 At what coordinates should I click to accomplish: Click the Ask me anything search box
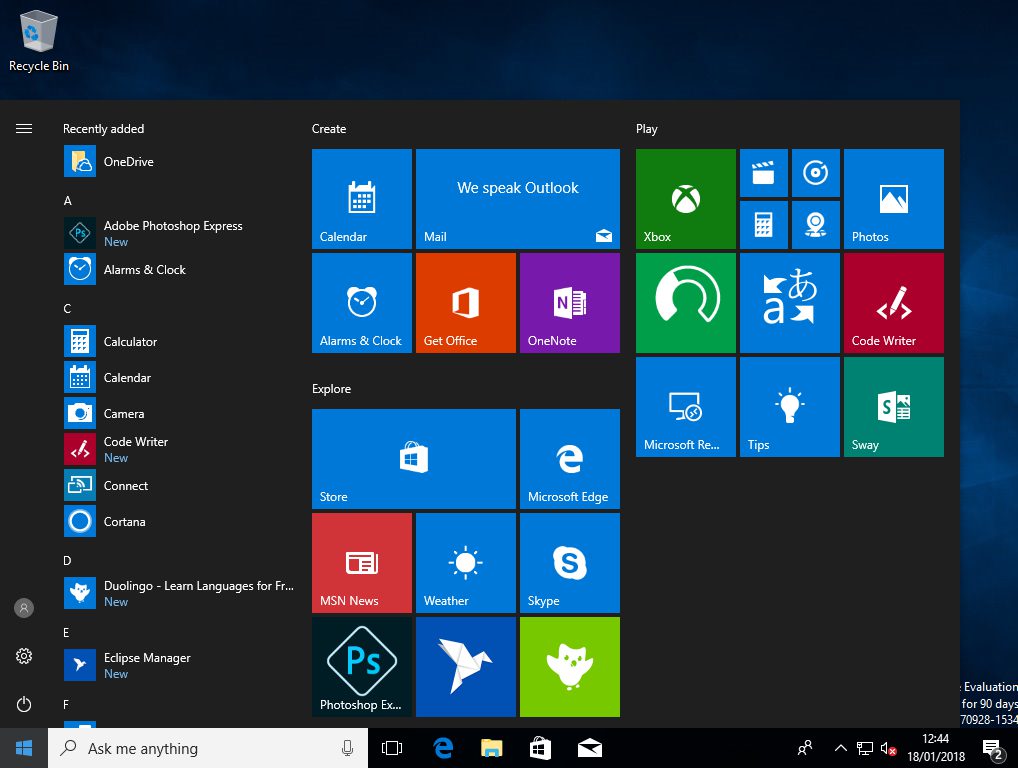pyautogui.click(x=208, y=748)
